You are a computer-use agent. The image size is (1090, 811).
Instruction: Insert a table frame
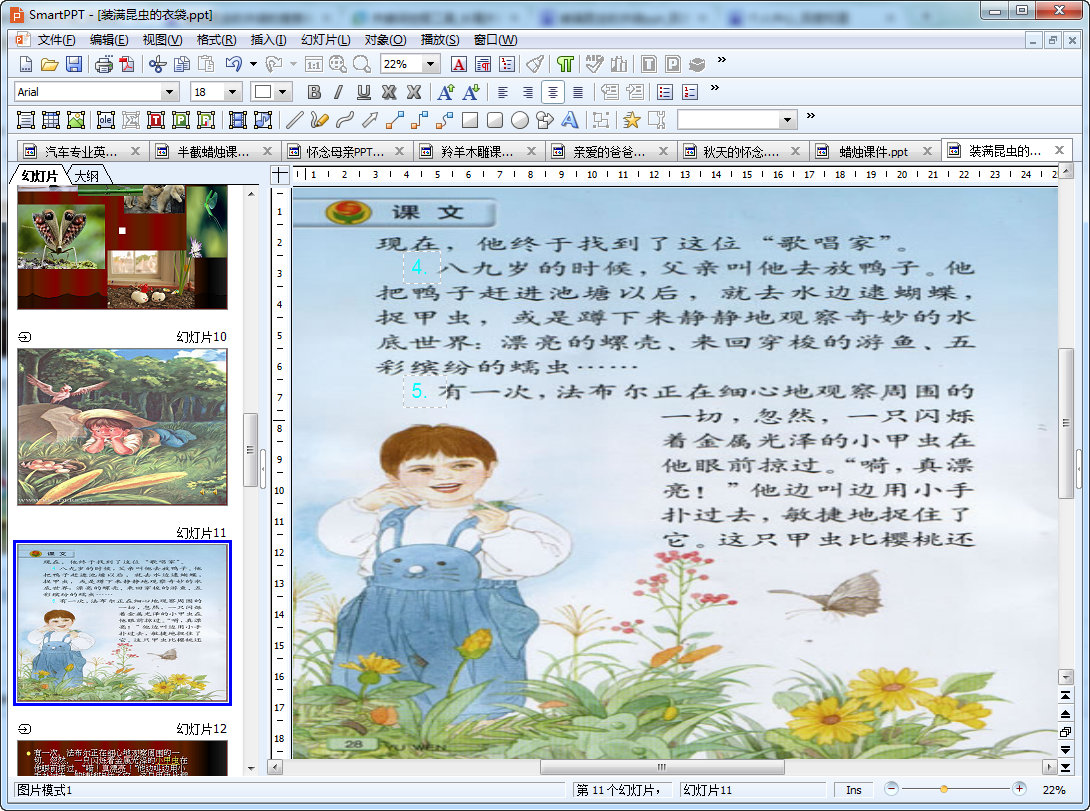(x=51, y=120)
